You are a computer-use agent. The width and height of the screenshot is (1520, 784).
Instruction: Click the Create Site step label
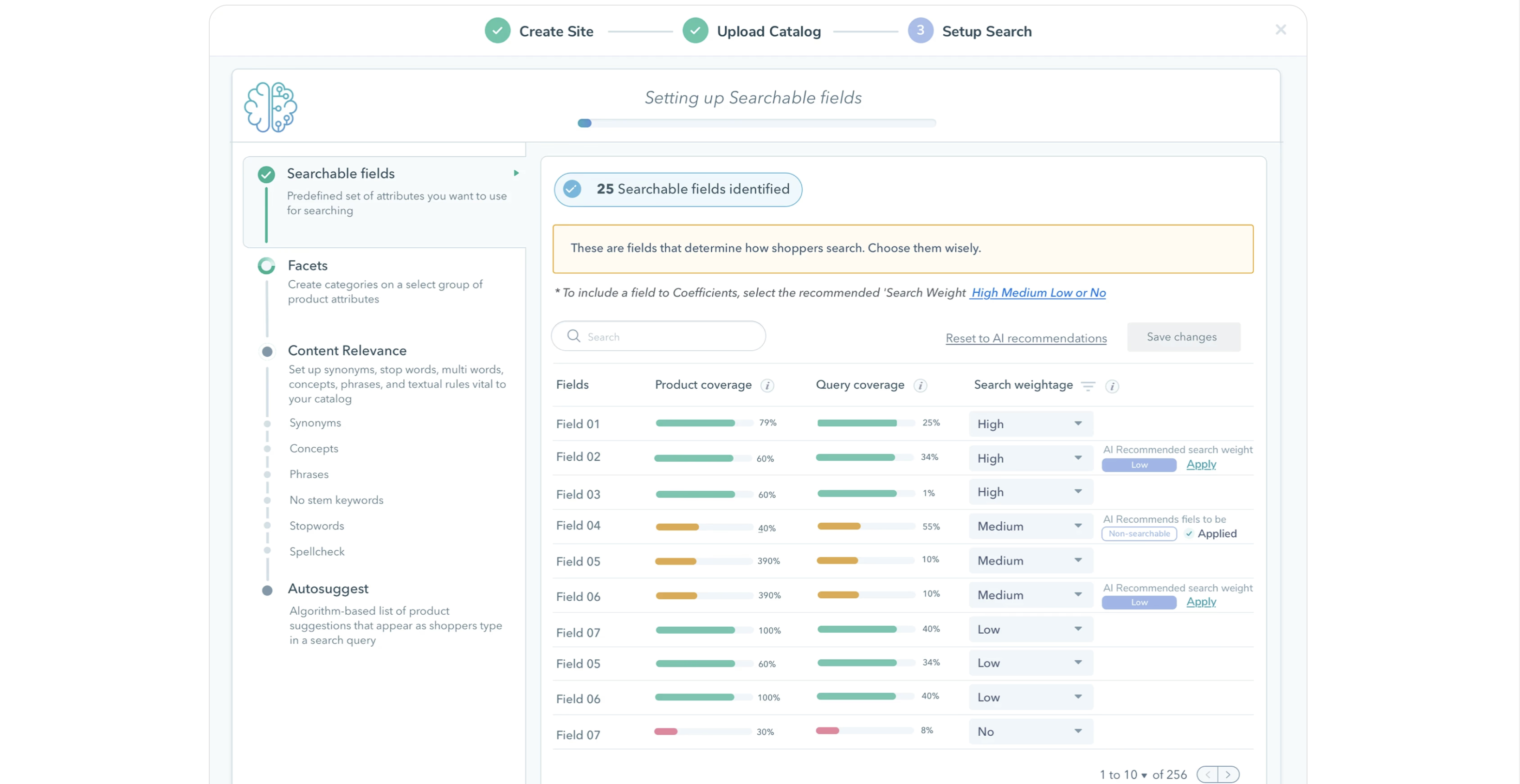click(556, 31)
